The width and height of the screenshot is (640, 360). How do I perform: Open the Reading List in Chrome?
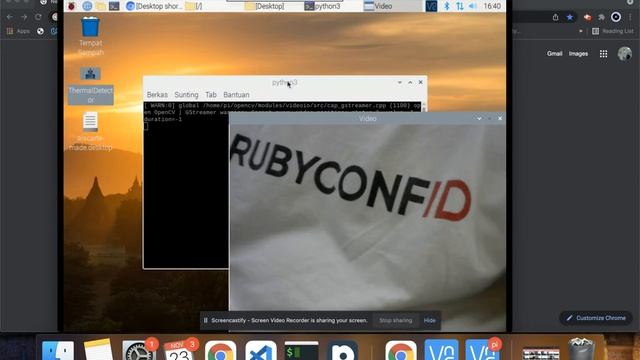tap(613, 31)
